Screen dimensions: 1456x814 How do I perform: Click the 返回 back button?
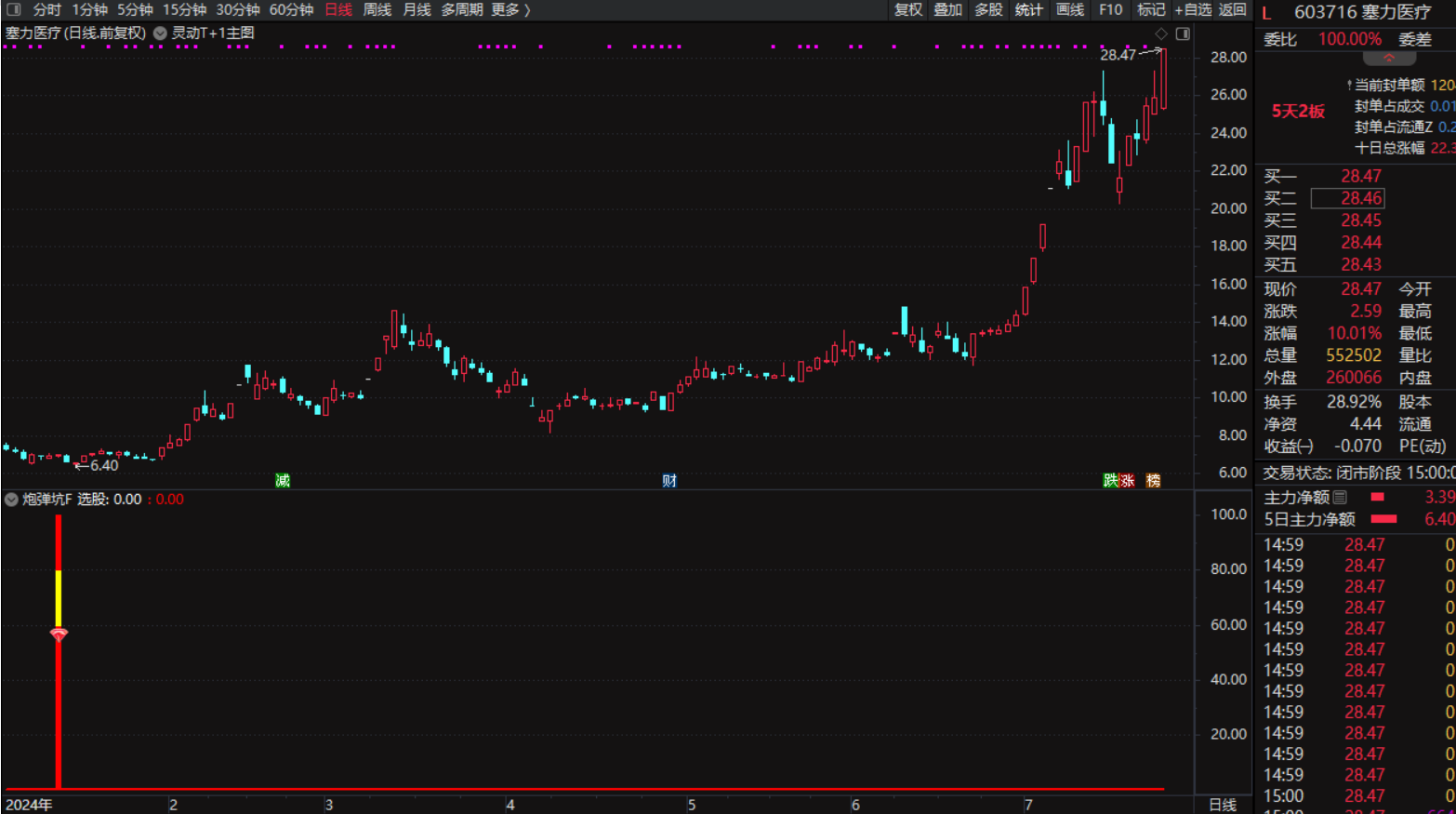coord(1232,9)
